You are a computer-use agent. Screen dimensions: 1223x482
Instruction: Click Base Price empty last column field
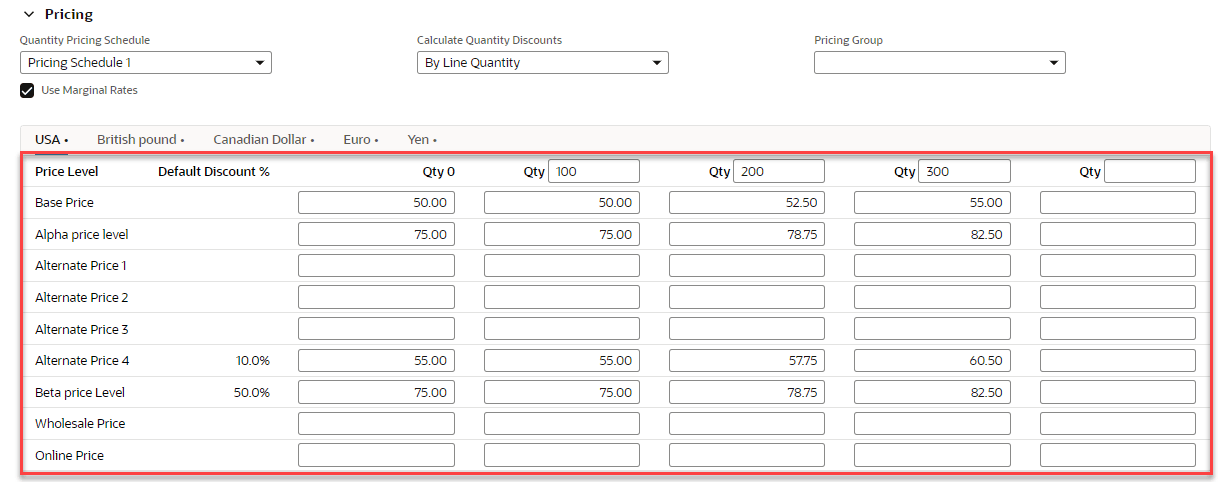point(1118,203)
